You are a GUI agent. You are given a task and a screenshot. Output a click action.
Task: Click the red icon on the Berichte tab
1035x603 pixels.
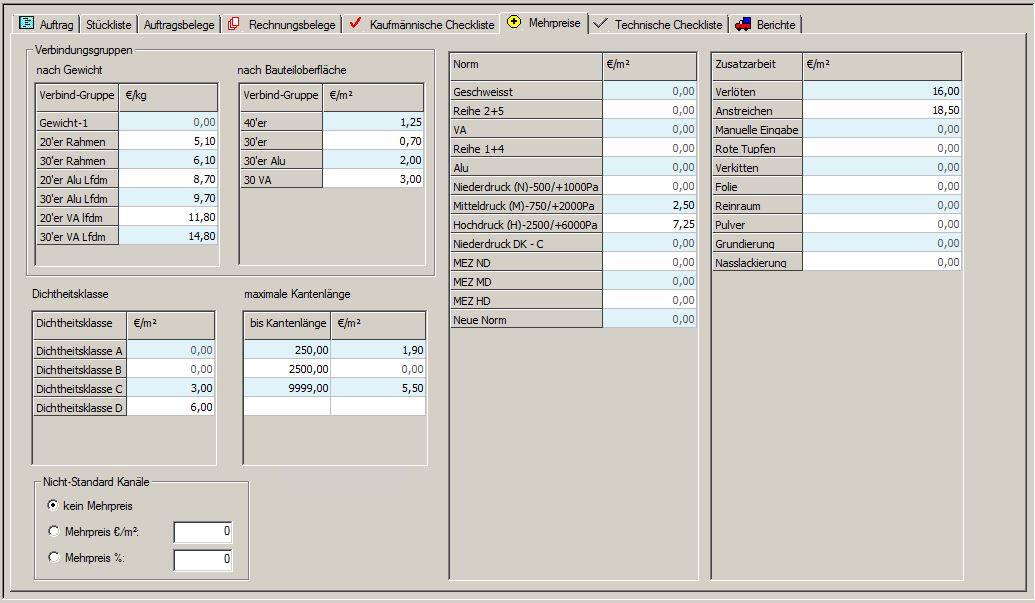(x=741, y=24)
